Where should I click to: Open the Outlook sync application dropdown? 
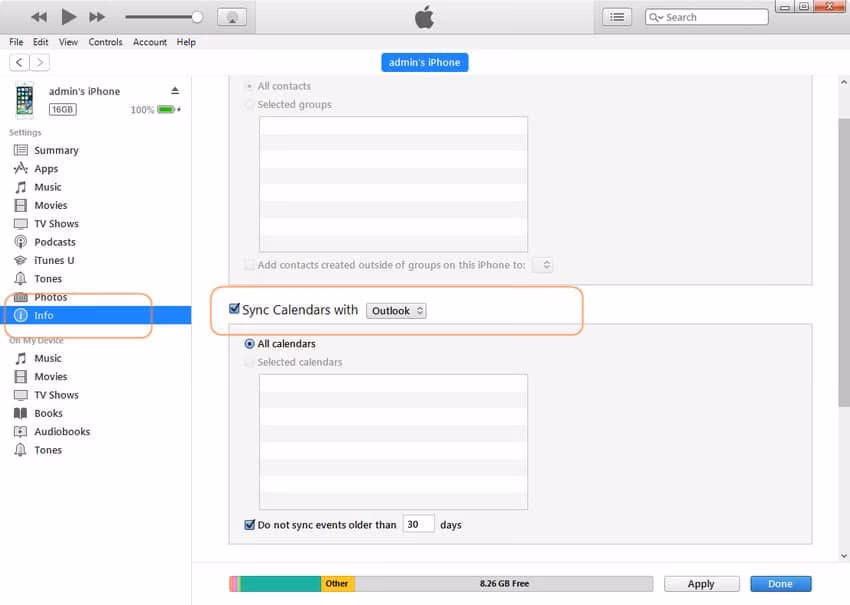(396, 310)
